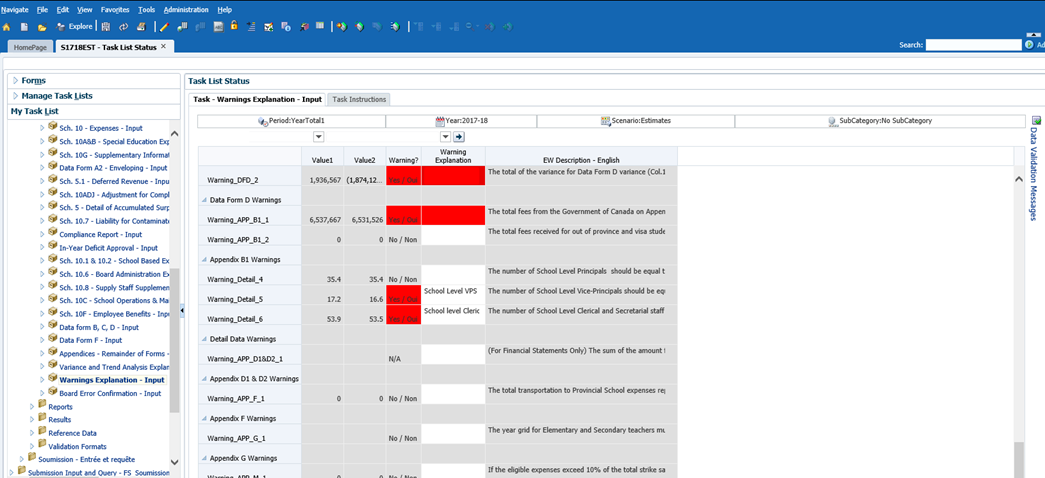Screen dimensions: 1045x478
Task: Expand the Validation Formats tree node
Action: [x=32, y=446]
